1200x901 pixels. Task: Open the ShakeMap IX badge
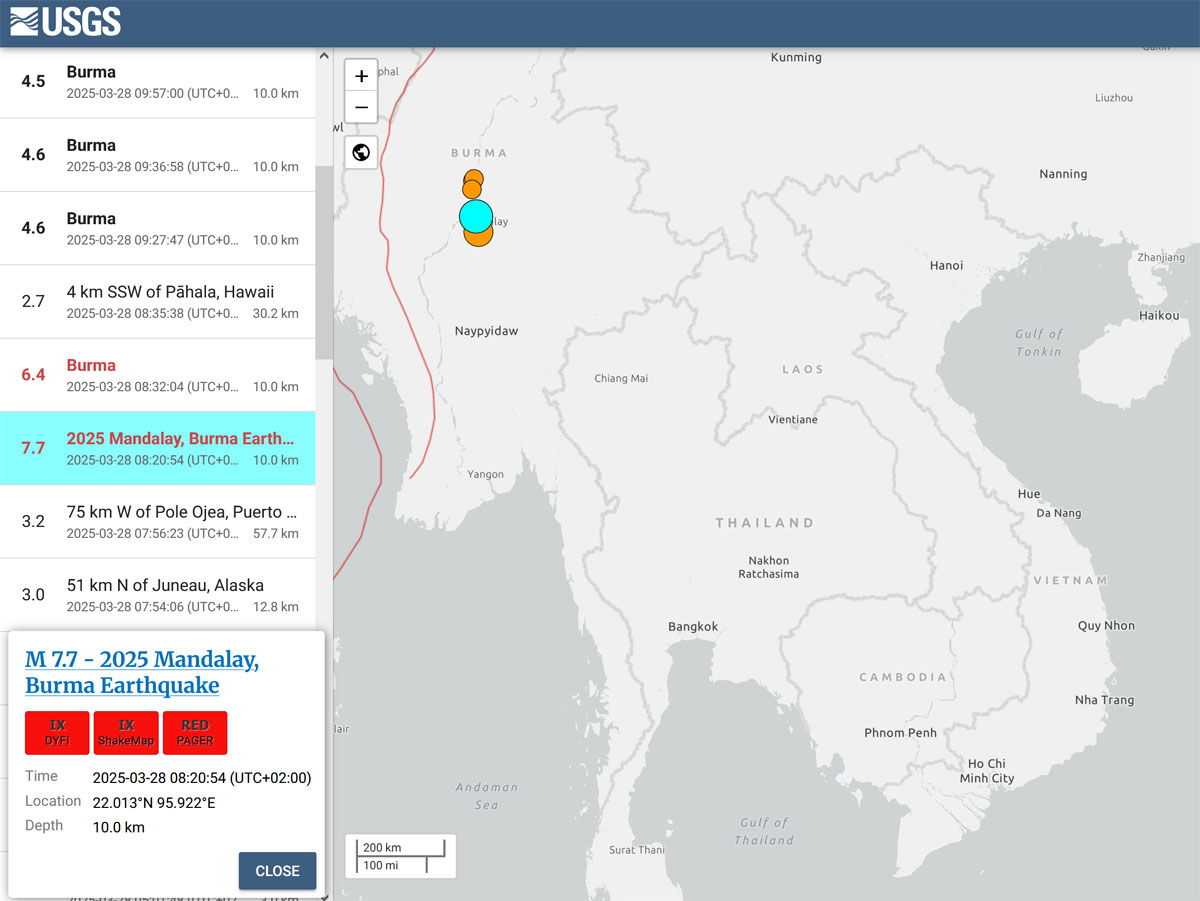(x=126, y=732)
